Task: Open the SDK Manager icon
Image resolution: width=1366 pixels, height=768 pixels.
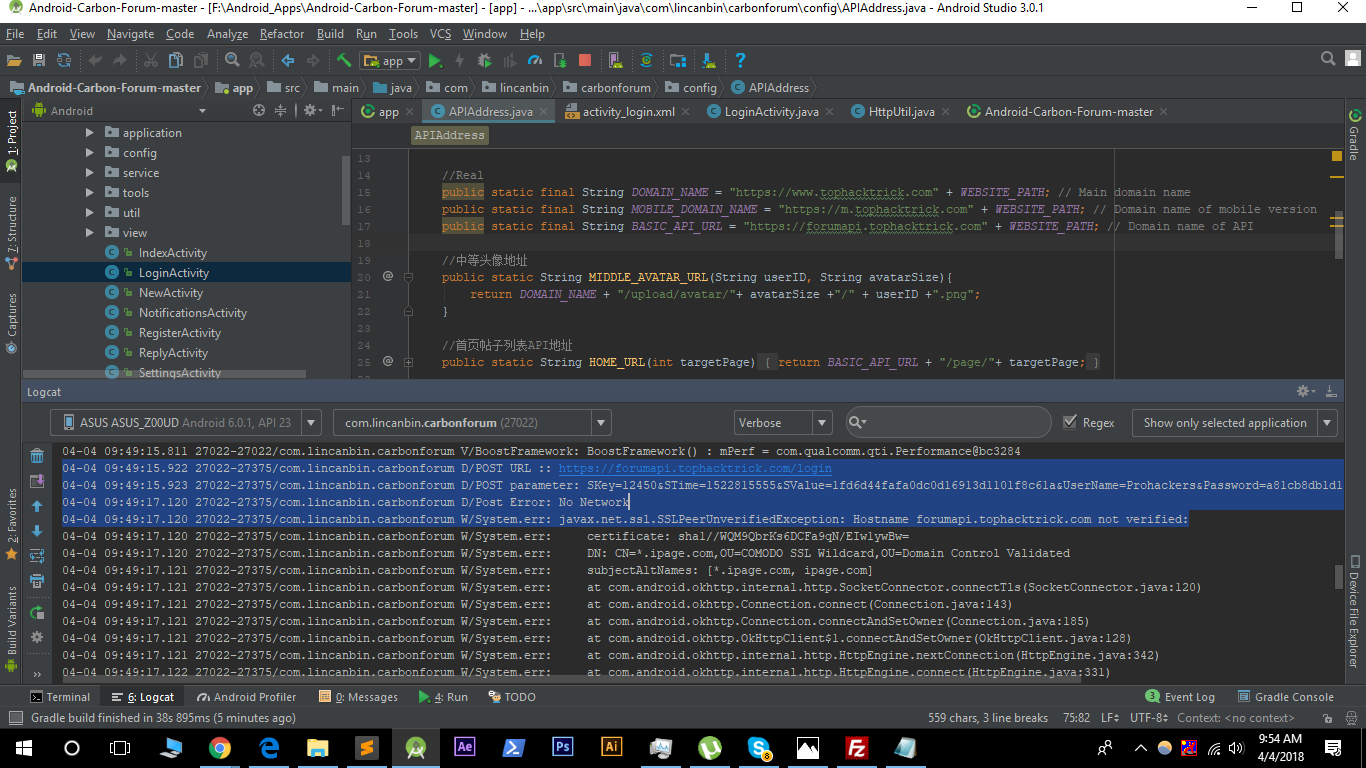Action: pos(709,61)
